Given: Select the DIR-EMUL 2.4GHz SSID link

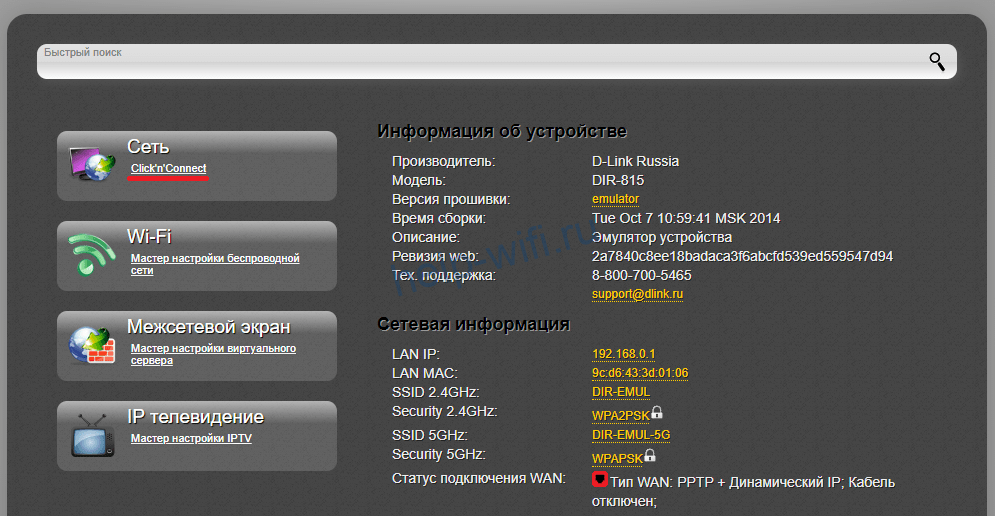Looking at the screenshot, I should [x=620, y=392].
